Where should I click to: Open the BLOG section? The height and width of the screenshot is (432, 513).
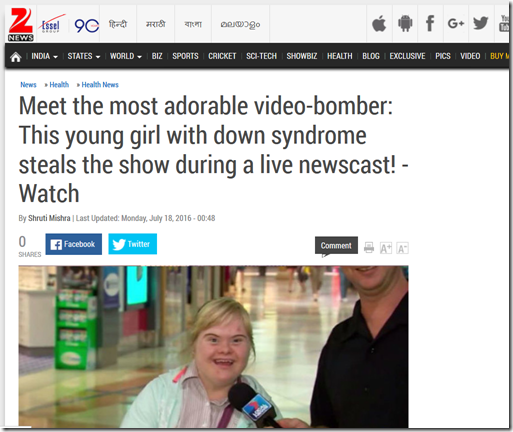[371, 56]
